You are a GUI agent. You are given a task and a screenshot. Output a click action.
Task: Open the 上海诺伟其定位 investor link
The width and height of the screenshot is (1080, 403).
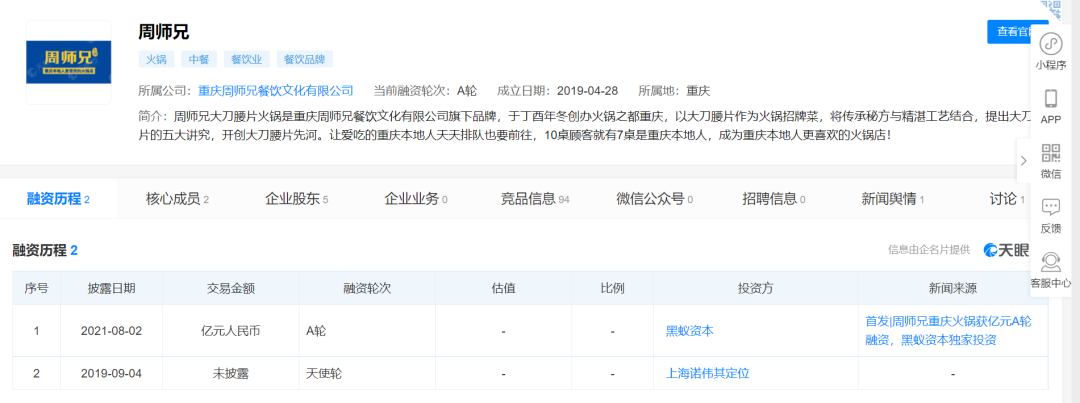coord(707,373)
